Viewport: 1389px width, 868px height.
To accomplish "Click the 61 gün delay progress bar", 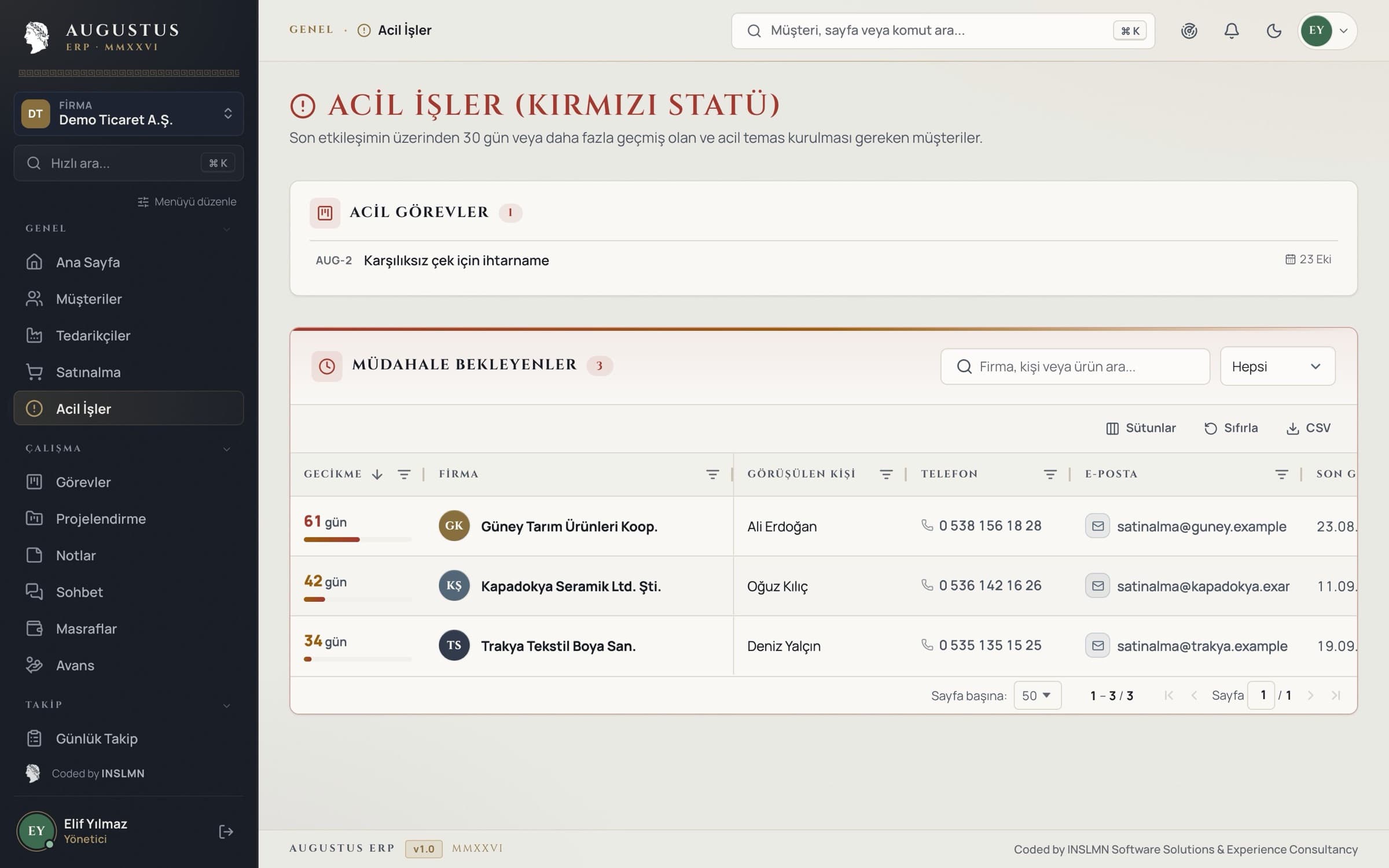I will click(x=358, y=539).
